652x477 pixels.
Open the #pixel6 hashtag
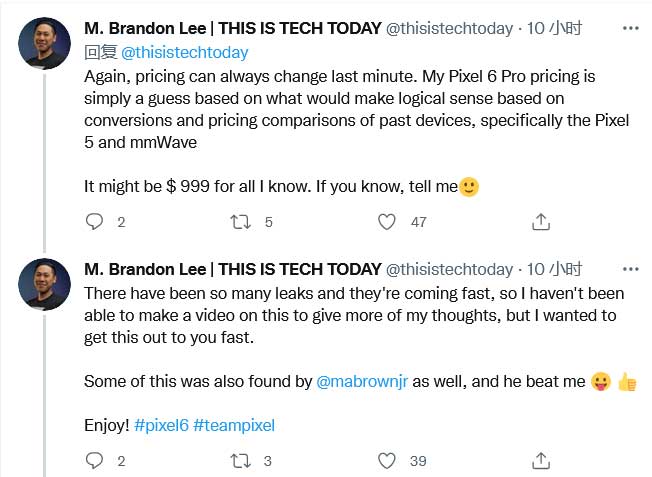point(161,425)
